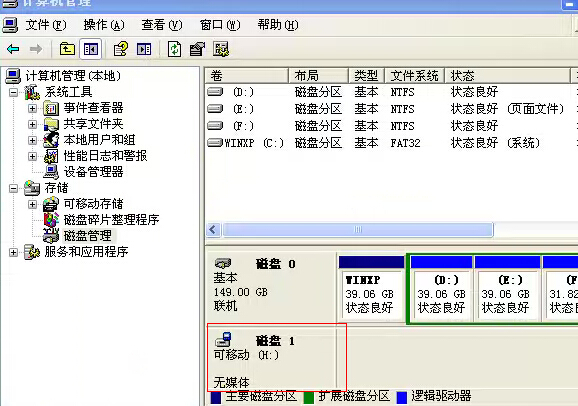Collapse the 存储 tree node
578x406 pixels.
13,188
